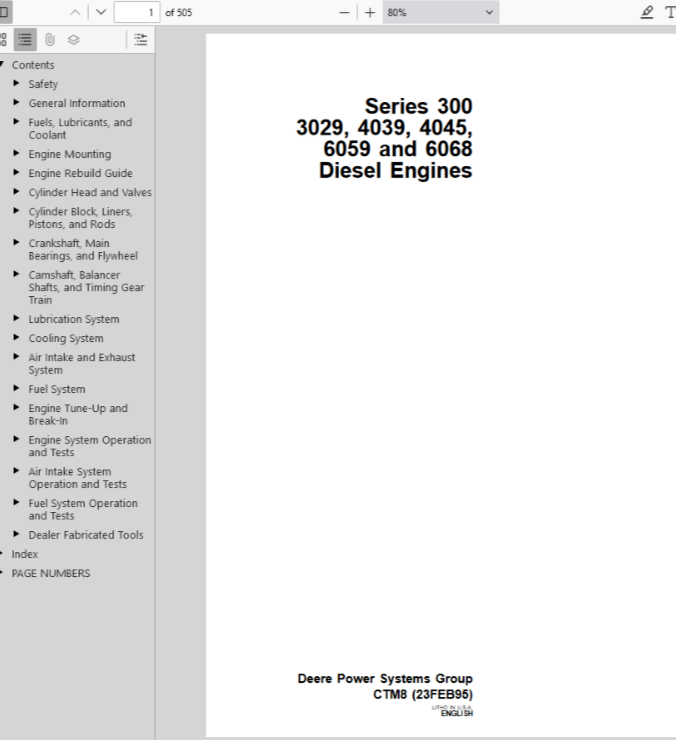676x740 pixels.
Task: Select the Draw annotation tool
Action: [x=647, y=12]
